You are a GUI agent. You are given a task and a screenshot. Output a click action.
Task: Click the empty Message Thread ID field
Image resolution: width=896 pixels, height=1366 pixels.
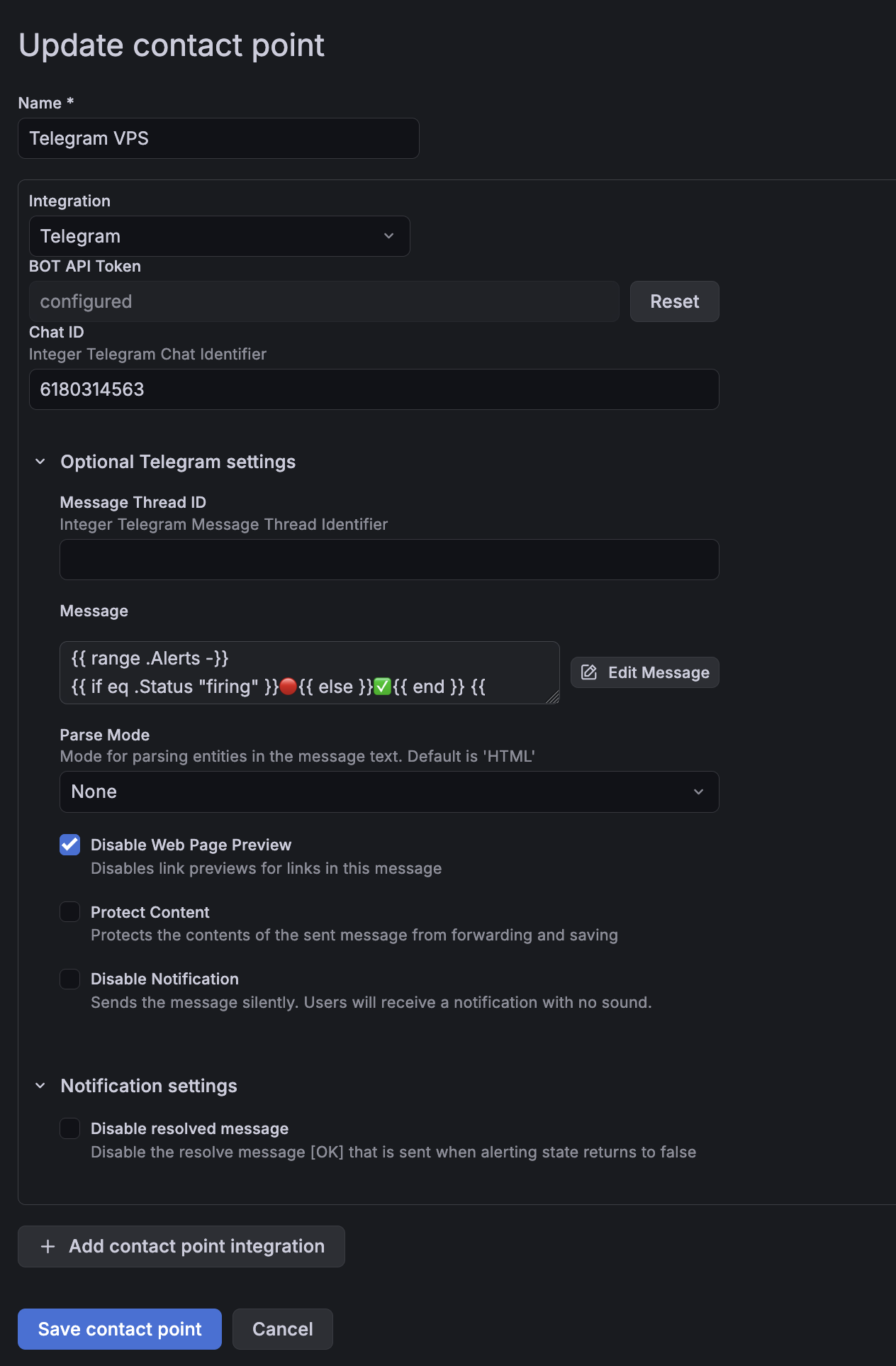[x=389, y=560]
